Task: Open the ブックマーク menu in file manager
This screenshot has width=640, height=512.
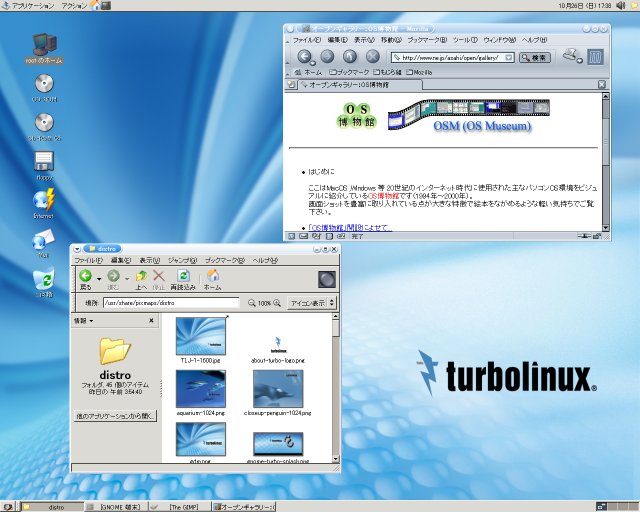Action: (x=224, y=260)
